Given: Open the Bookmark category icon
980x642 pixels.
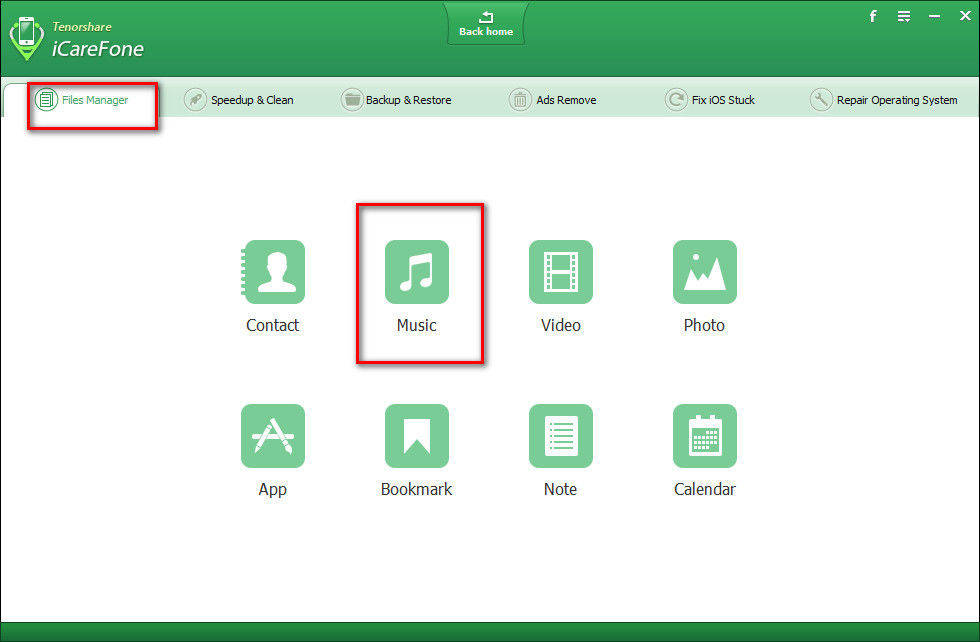Looking at the screenshot, I should pos(417,436).
